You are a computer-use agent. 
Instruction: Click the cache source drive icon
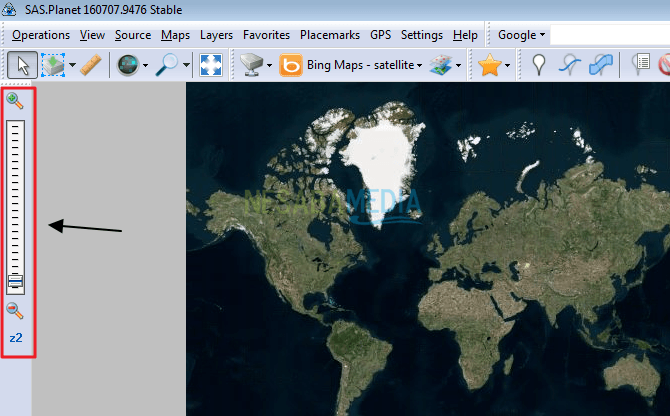(x=251, y=65)
